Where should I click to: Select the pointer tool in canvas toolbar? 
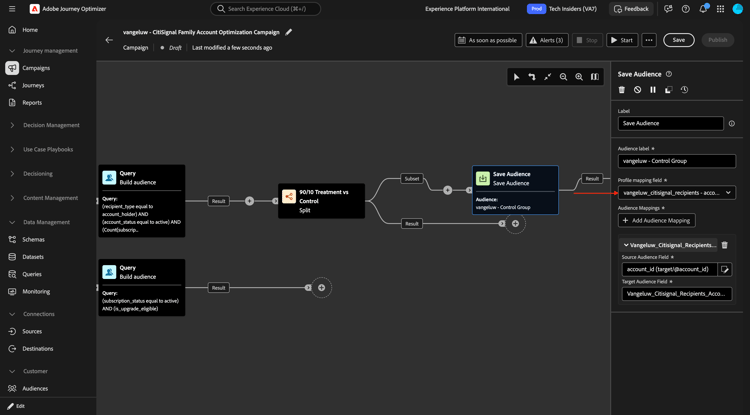tap(516, 77)
